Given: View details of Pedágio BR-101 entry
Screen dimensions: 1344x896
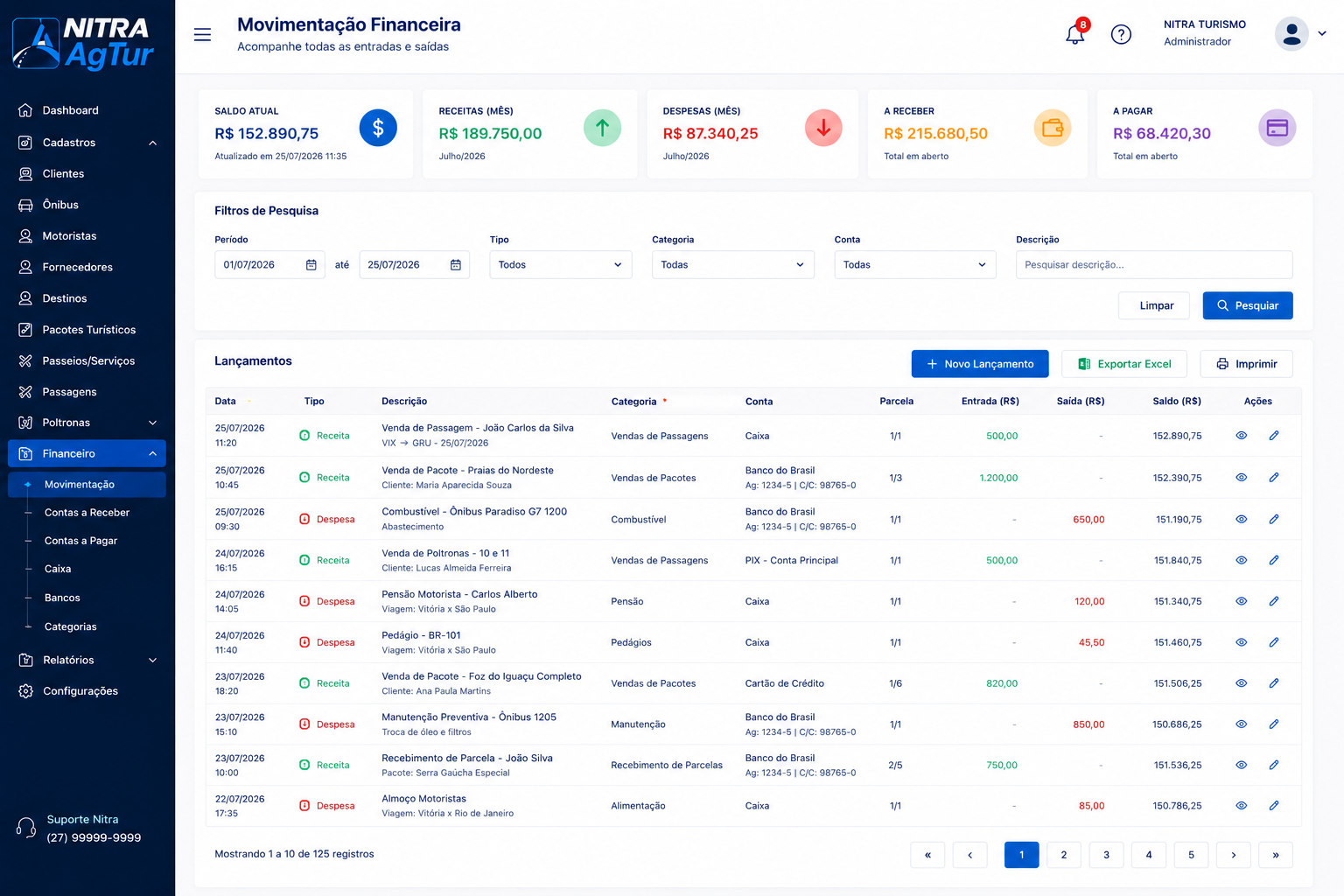Looking at the screenshot, I should pos(1241,642).
